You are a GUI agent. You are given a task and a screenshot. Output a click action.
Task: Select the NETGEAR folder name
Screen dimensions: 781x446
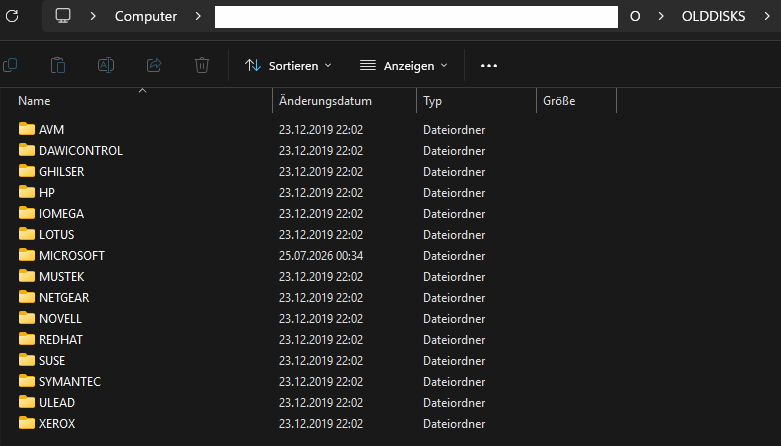tap(64, 297)
